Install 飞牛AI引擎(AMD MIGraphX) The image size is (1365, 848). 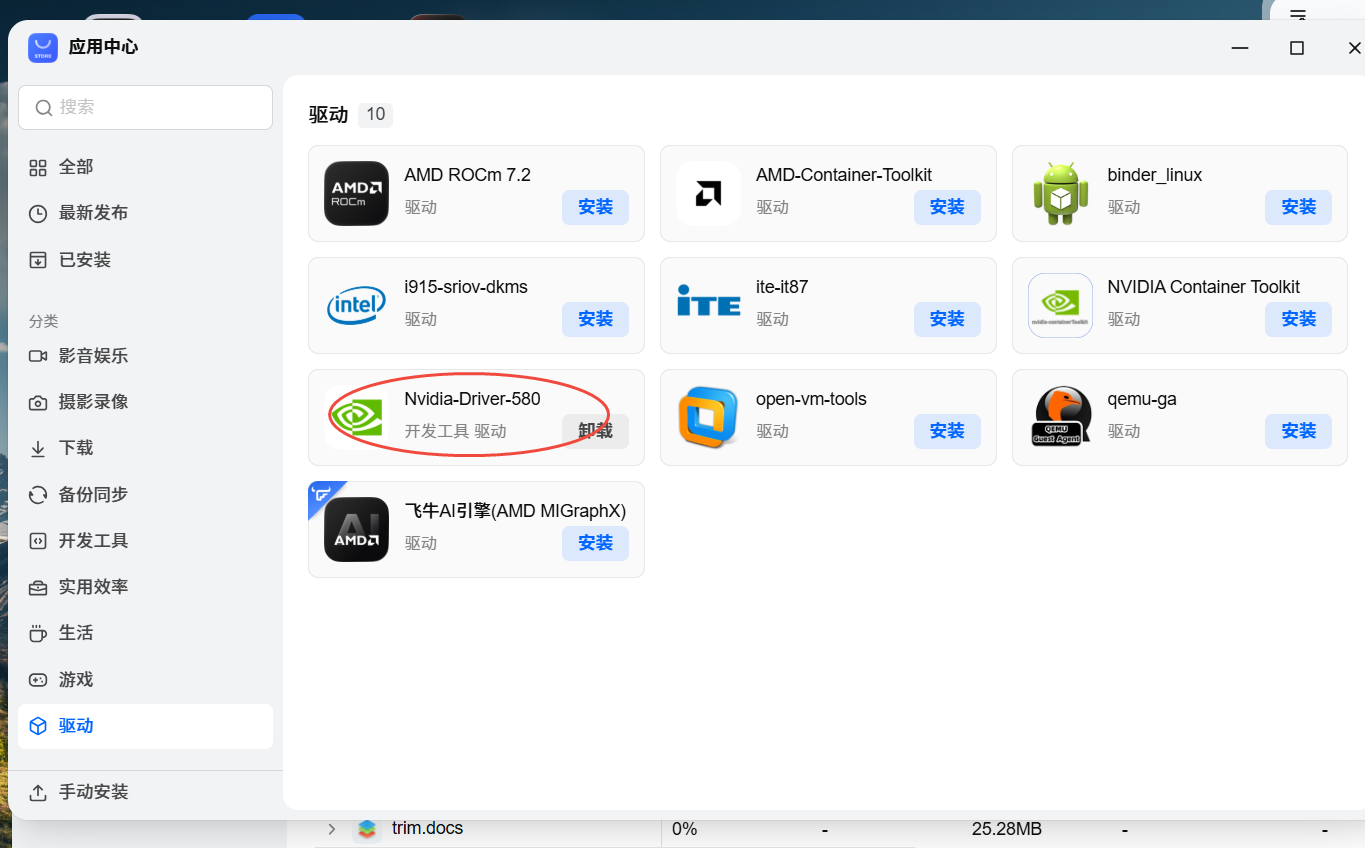(595, 543)
